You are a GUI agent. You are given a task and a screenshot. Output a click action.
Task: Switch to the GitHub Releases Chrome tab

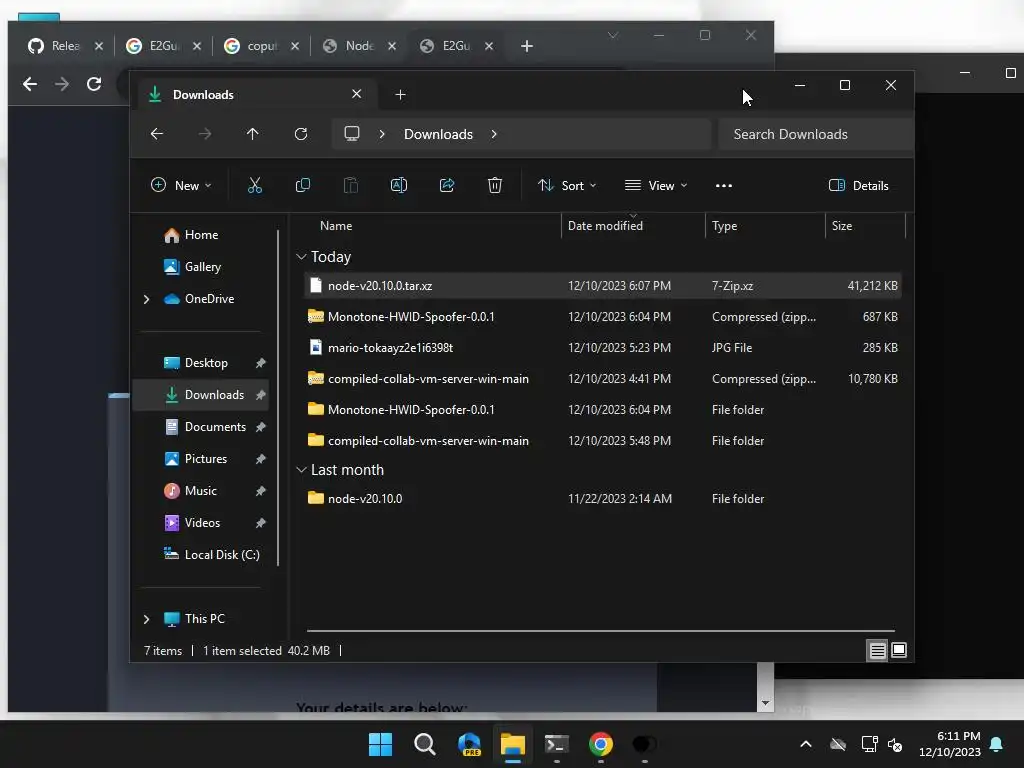click(65, 46)
